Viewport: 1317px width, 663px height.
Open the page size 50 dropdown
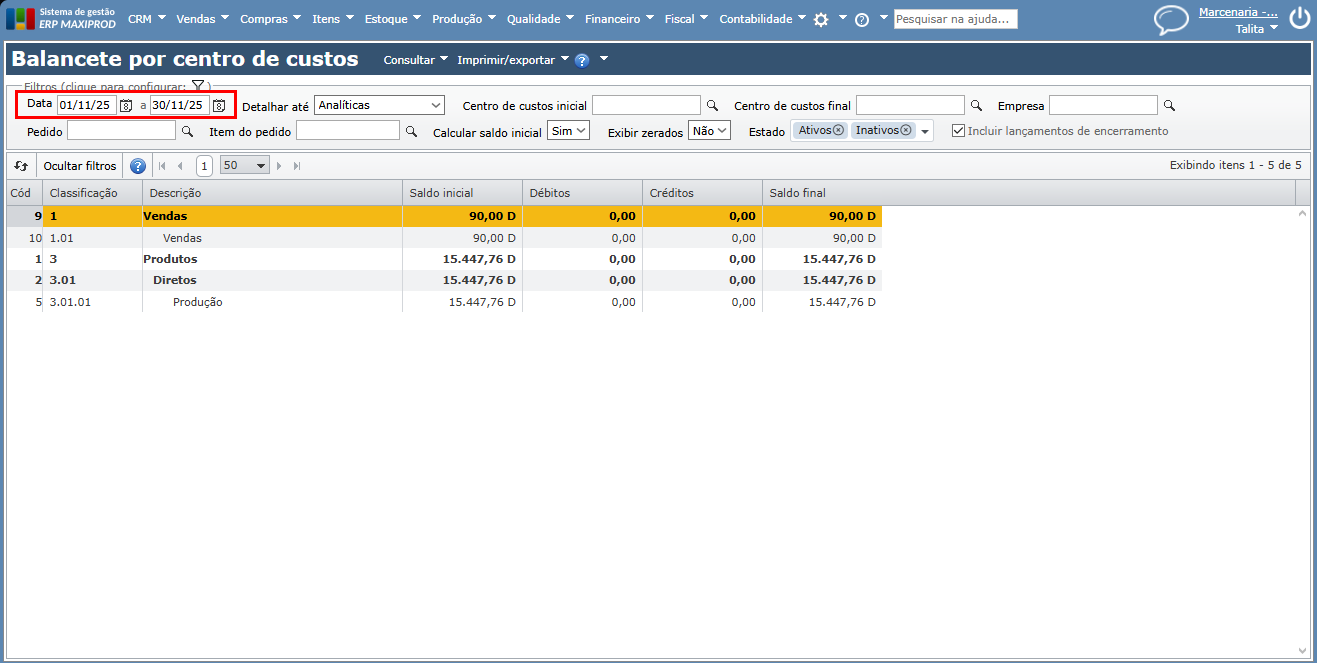245,166
